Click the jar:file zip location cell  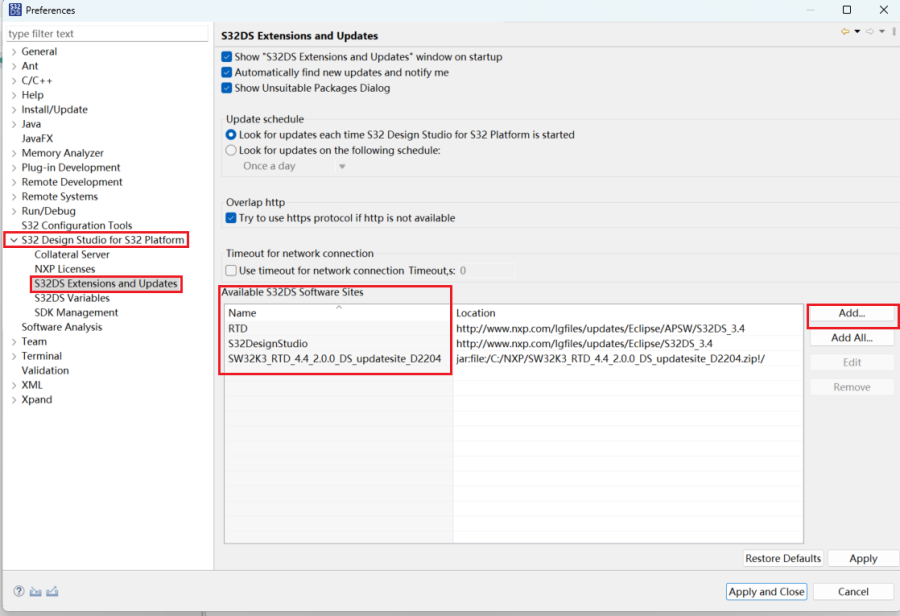click(610, 359)
